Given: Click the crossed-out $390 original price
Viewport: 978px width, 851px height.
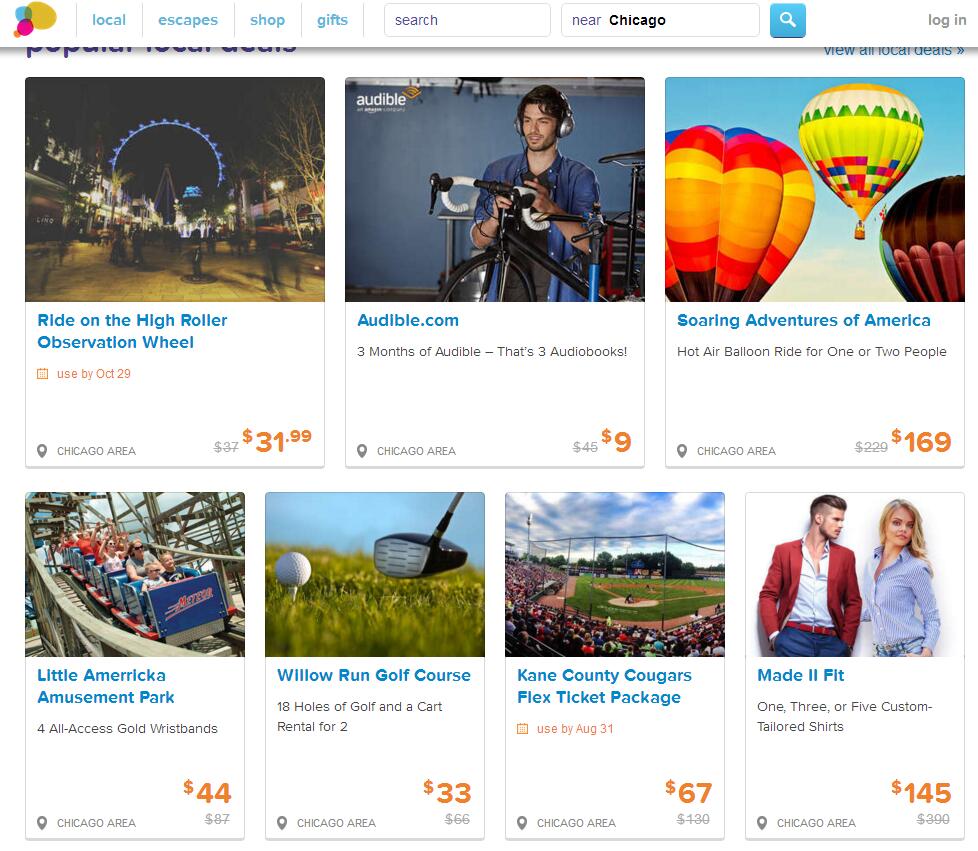Looking at the screenshot, I should click(x=933, y=819).
